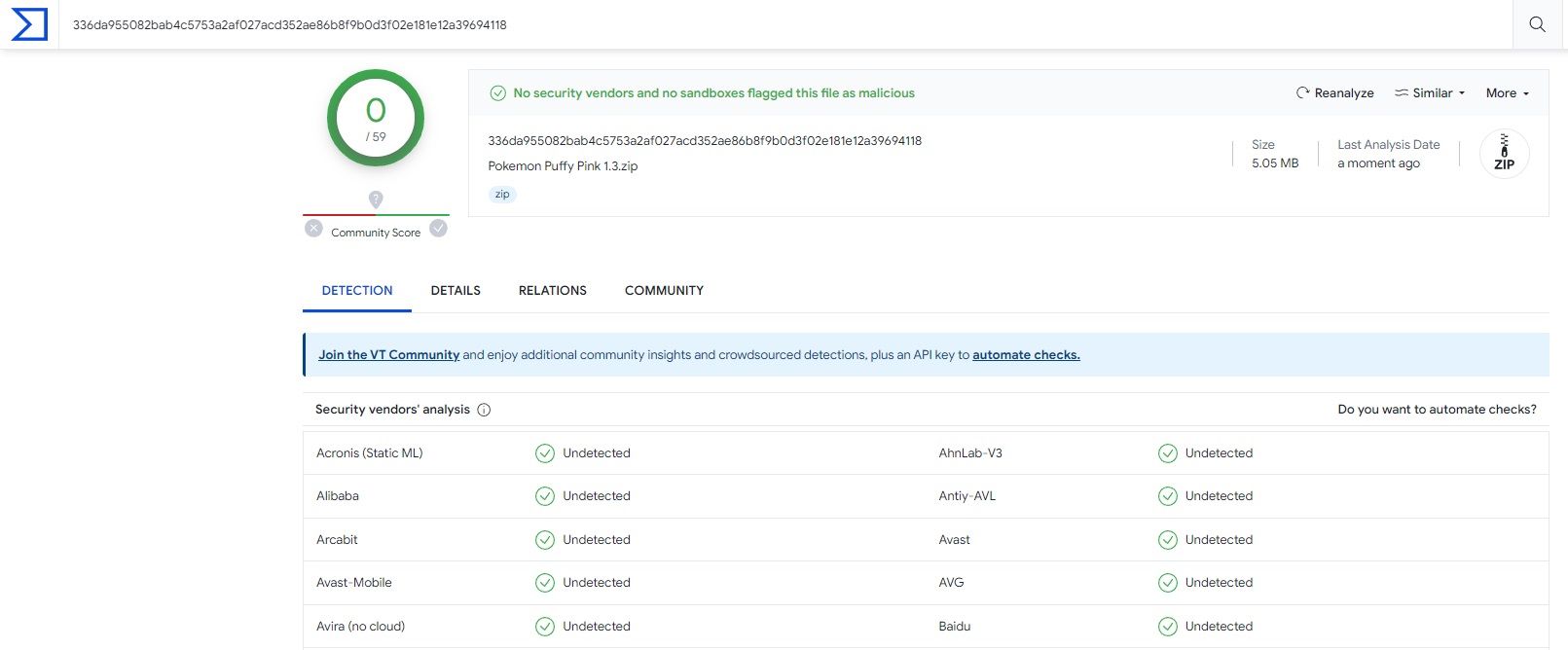
Task: Click the Reanalyze refresh icon
Action: tap(1302, 93)
